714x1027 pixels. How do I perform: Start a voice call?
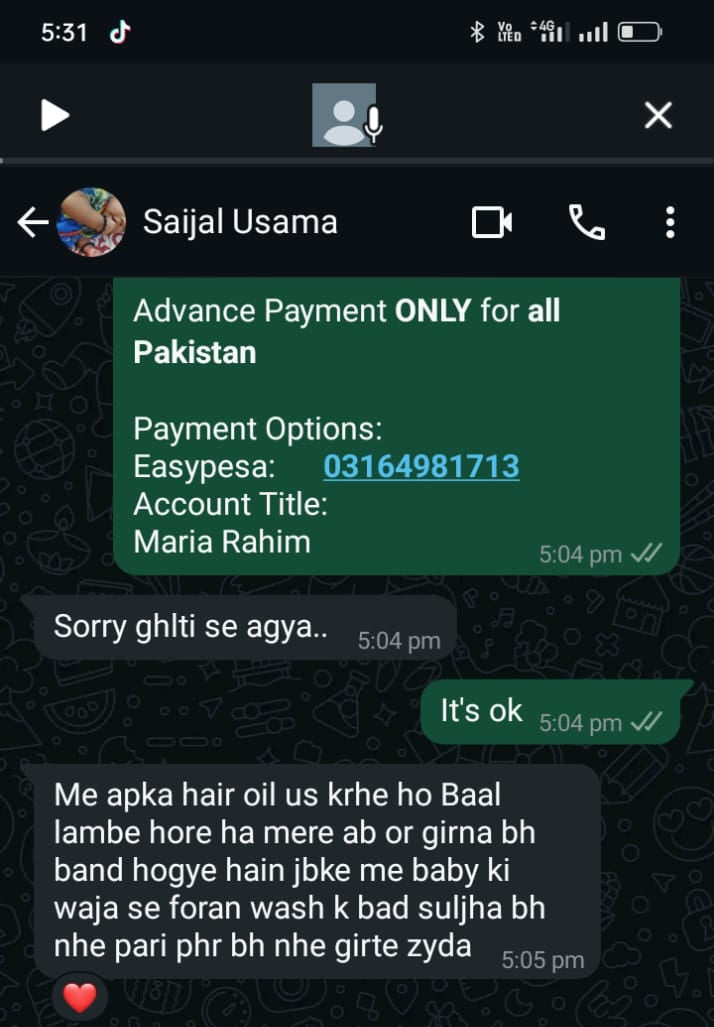586,222
